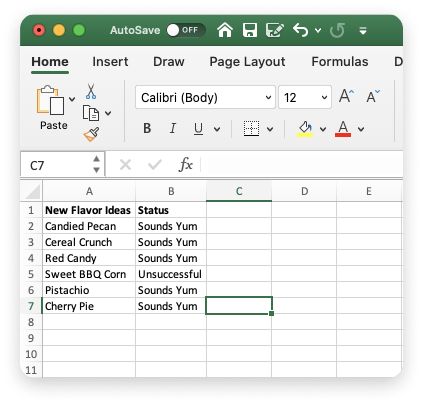Screen dimensions: 423x404
Task: Click the Decrease Font Size icon
Action: 373,96
